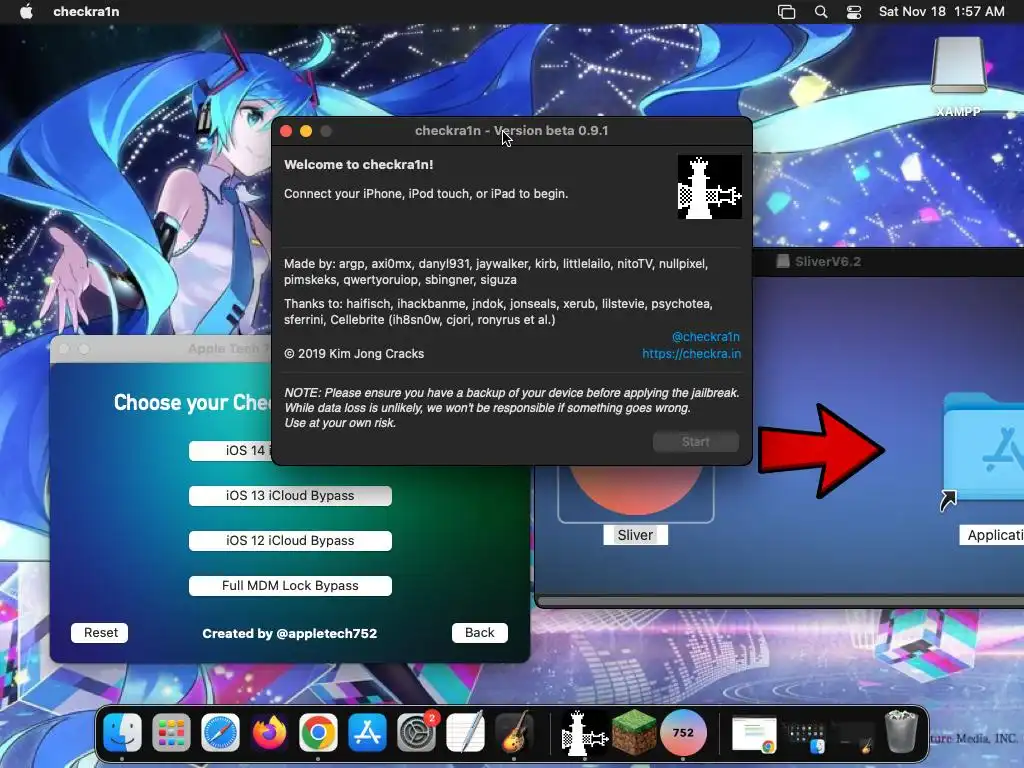Screen dimensions: 1024x768
Task: Open Finder from the dock
Action: coord(122,732)
